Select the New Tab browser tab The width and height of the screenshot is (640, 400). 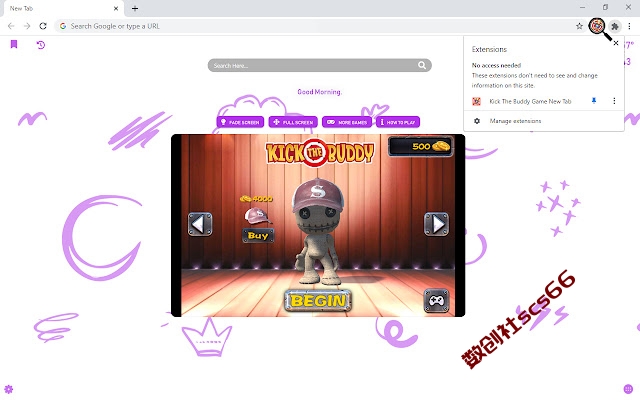[x=62, y=9]
